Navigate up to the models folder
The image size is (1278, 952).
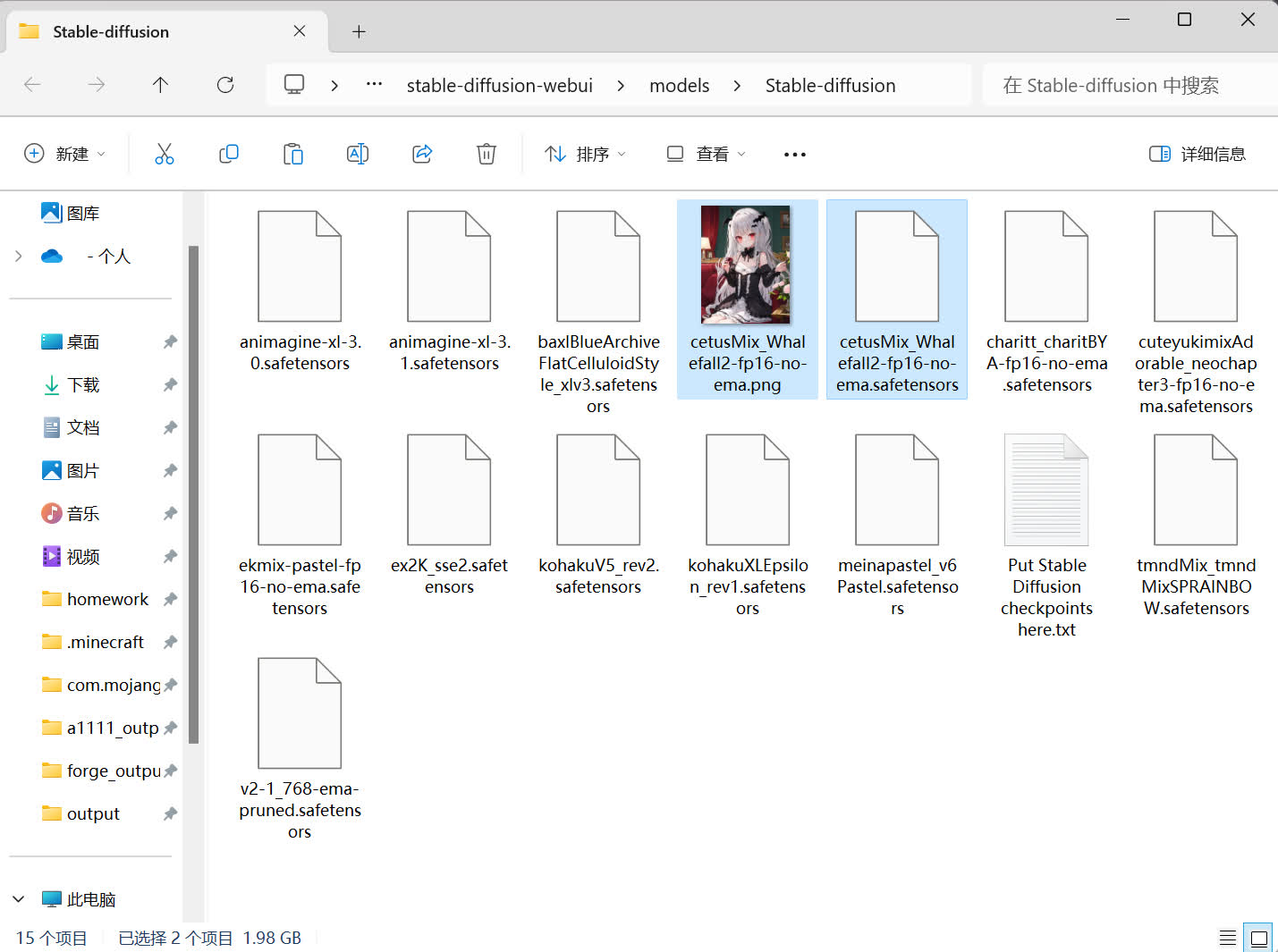click(x=160, y=84)
